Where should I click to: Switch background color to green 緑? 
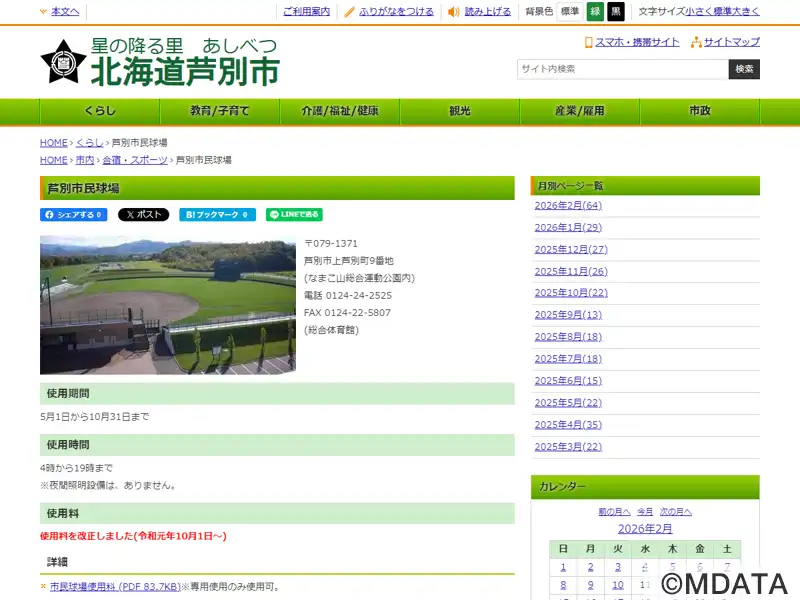point(594,12)
